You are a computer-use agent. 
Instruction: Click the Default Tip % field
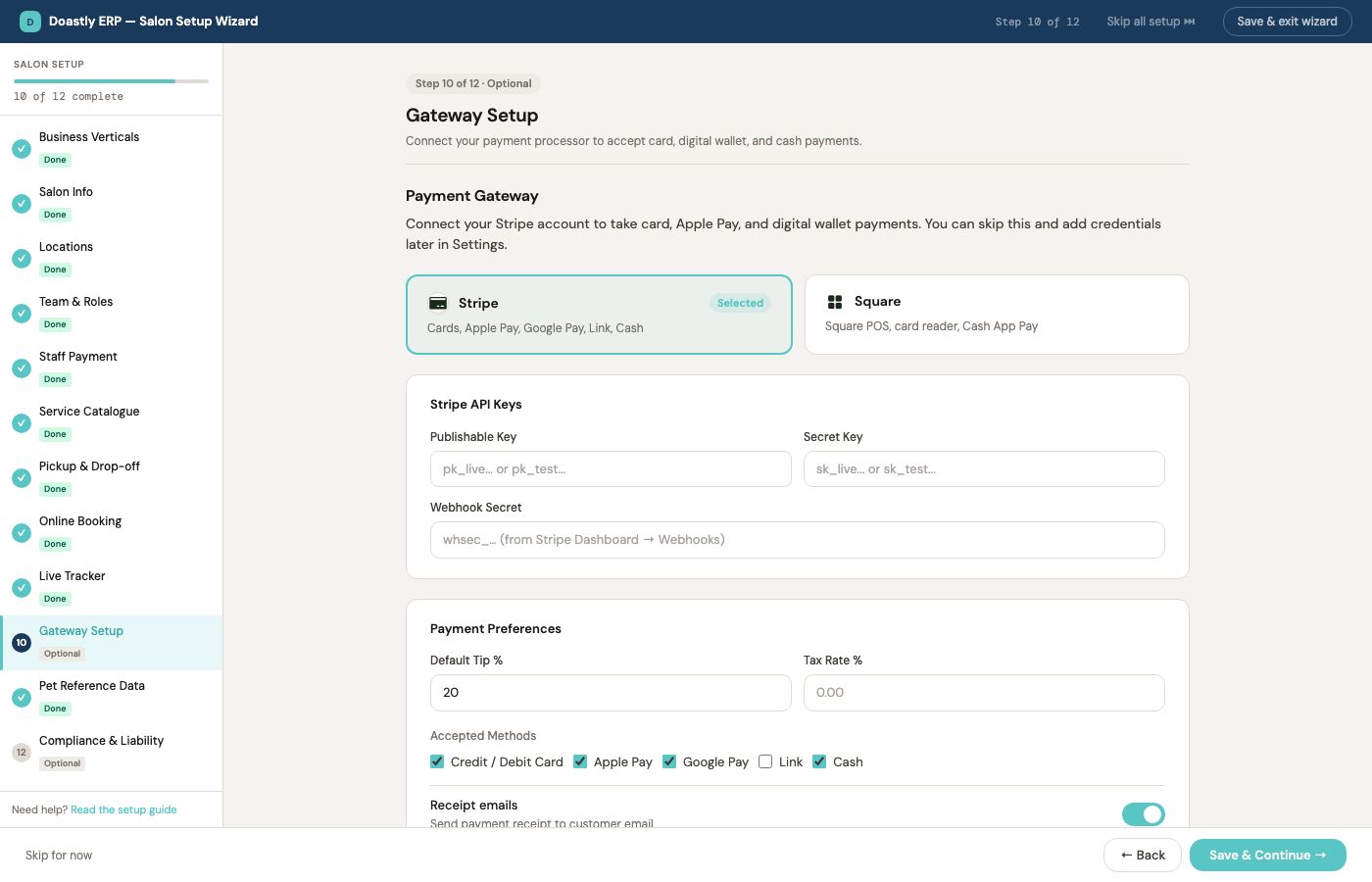611,693
